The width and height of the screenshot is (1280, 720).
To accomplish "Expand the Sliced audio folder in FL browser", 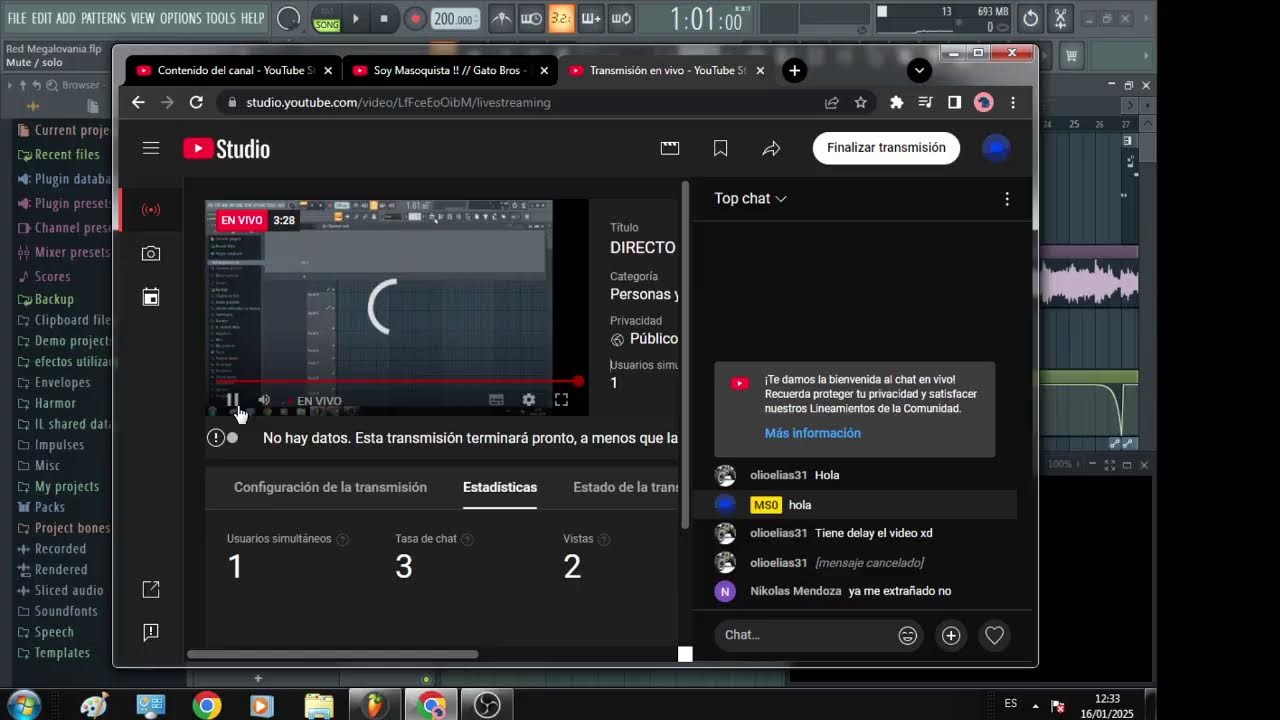I will 60,590.
